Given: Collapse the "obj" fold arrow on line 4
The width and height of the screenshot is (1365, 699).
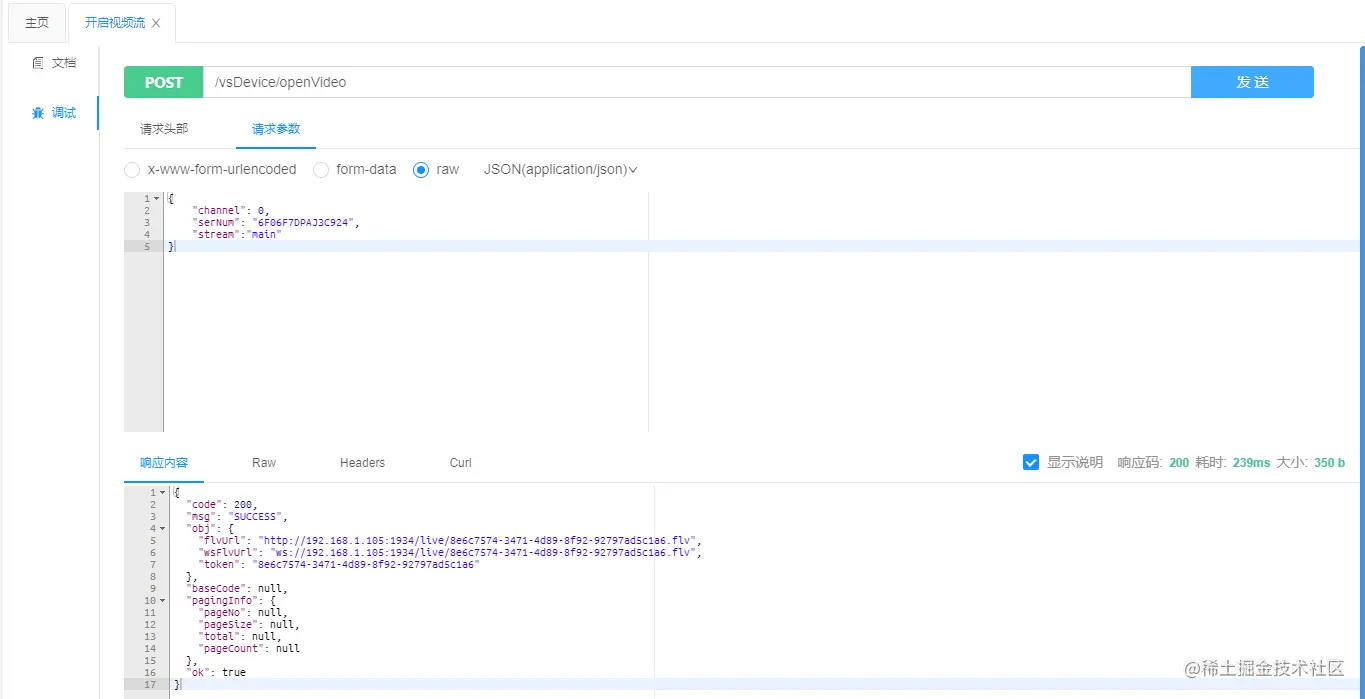Looking at the screenshot, I should pyautogui.click(x=160, y=529).
